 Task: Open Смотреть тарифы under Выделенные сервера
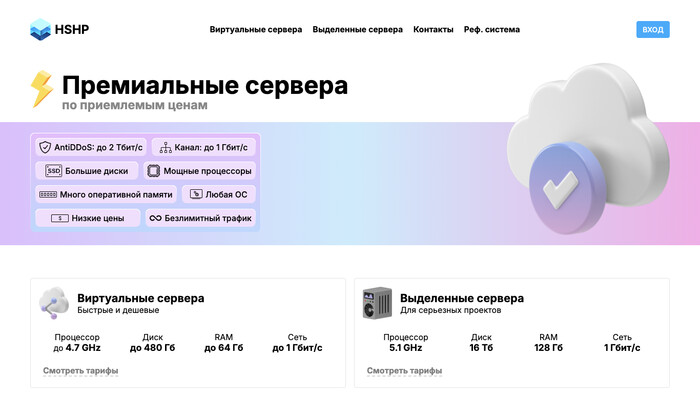404,371
